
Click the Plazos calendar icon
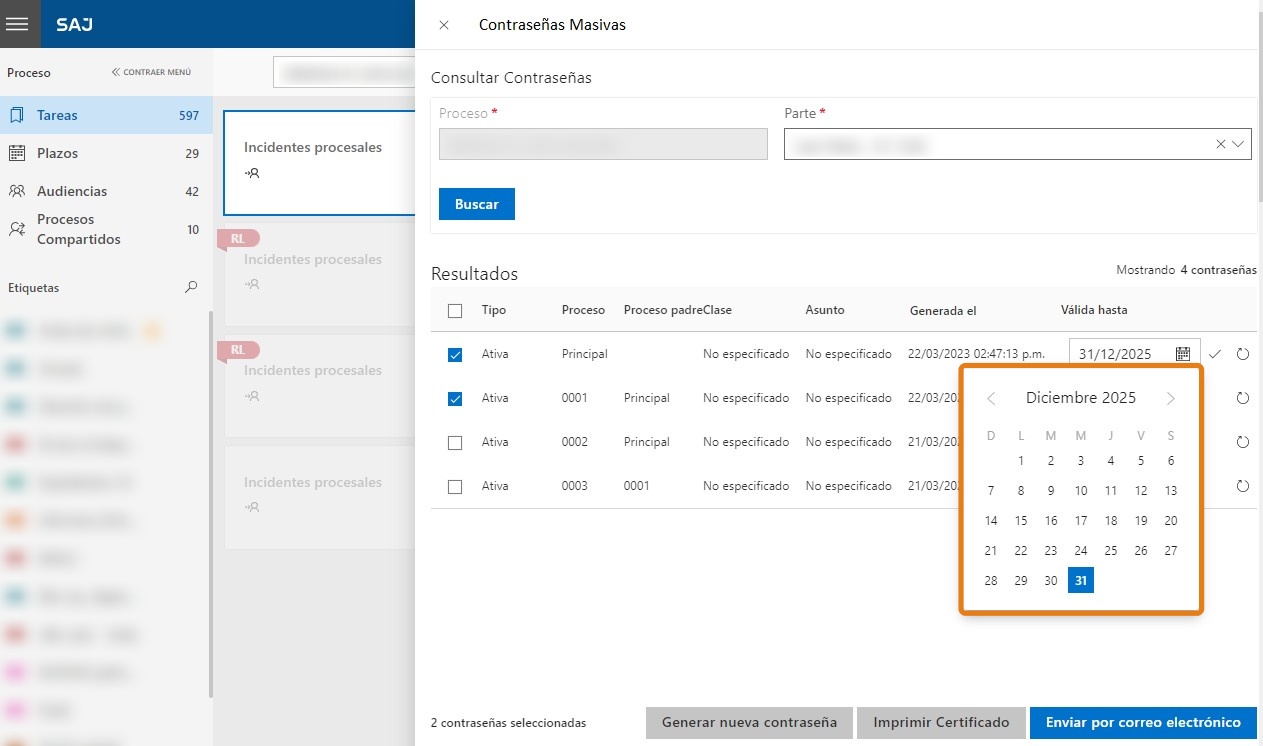(16, 153)
